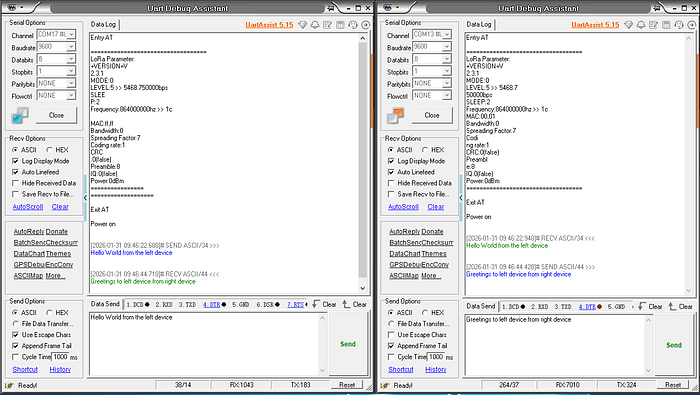Open the app logo menu in the right title bar
The width and height of the screenshot is (700, 395).
click(x=388, y=8)
